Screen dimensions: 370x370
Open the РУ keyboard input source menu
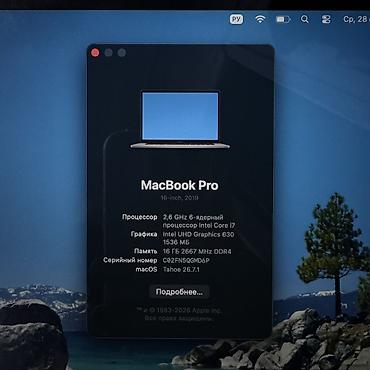[236, 19]
